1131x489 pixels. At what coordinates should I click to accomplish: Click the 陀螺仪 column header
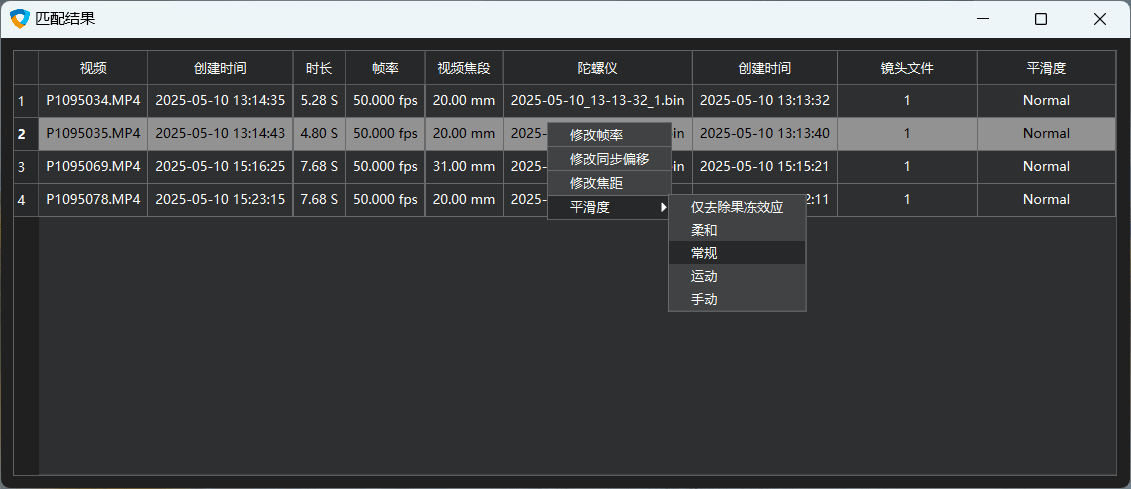597,68
